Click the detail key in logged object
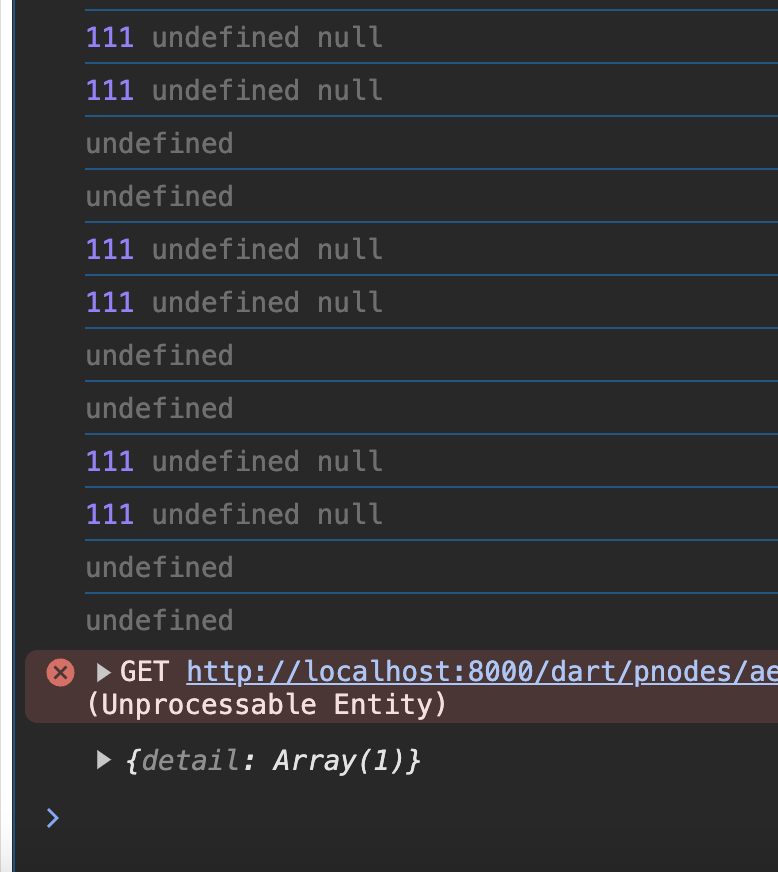 (190, 760)
